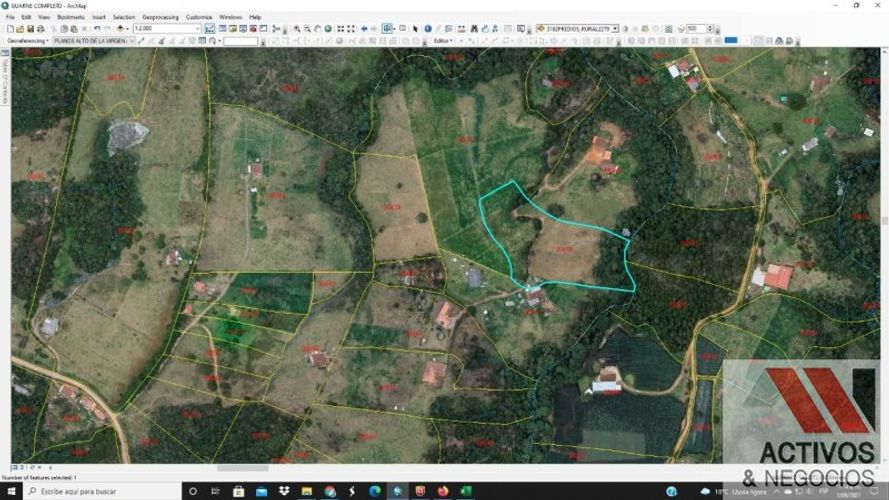Click the horizontal map scrollbar thumb
Viewport: 889px width, 500px height.
pos(243,468)
